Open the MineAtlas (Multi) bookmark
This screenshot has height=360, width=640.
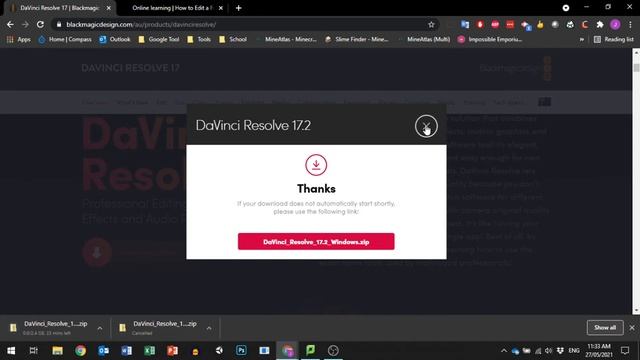click(424, 39)
